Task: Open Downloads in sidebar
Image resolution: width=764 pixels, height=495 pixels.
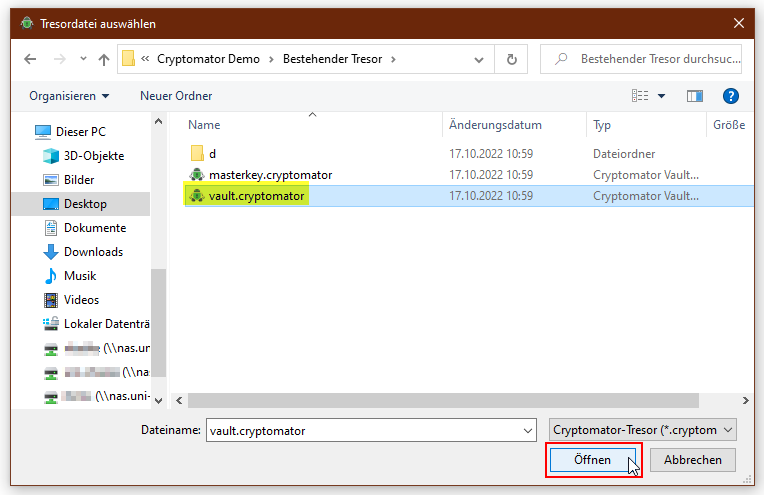Action: [x=94, y=252]
